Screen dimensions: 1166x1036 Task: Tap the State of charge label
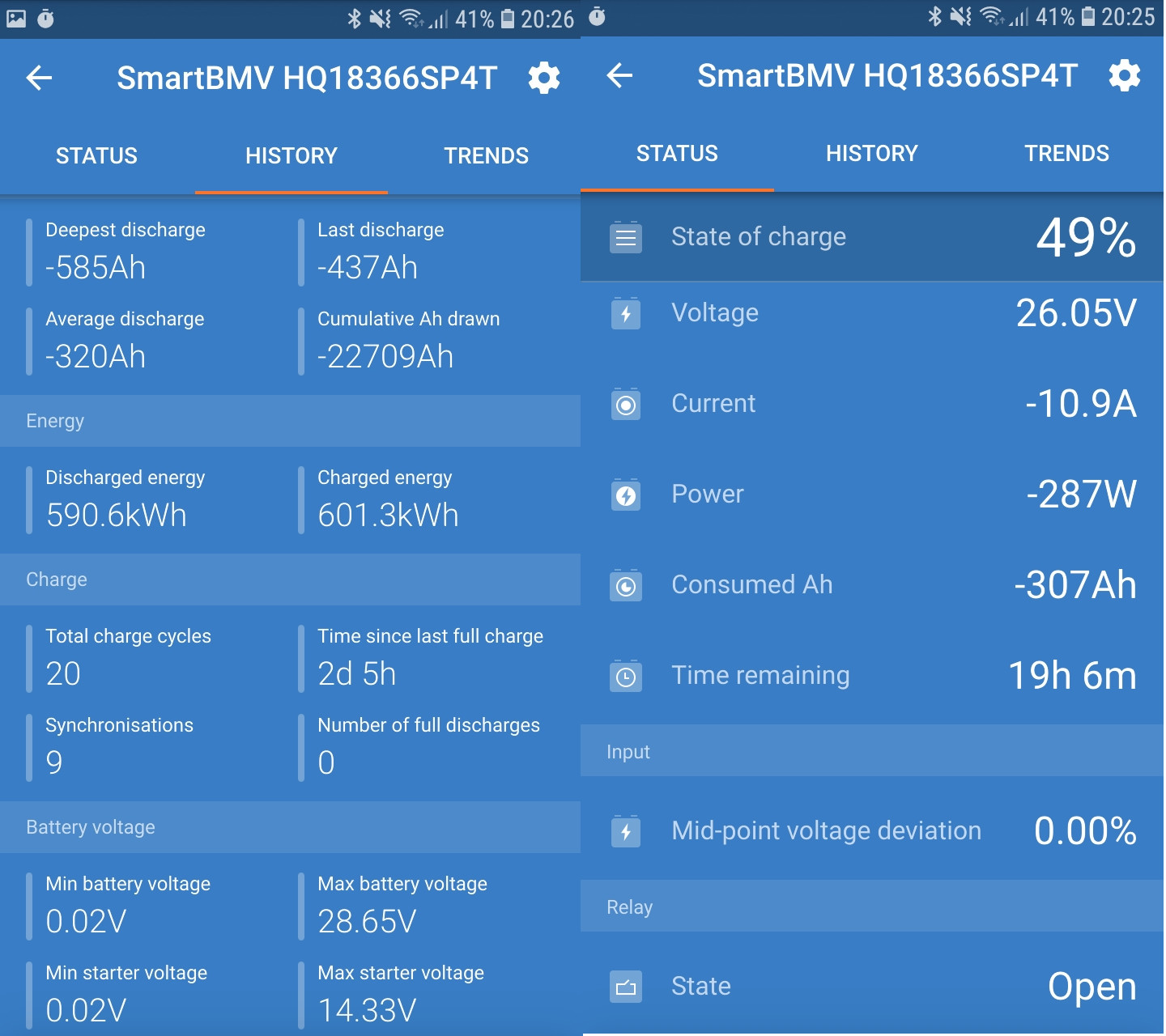[x=759, y=237]
